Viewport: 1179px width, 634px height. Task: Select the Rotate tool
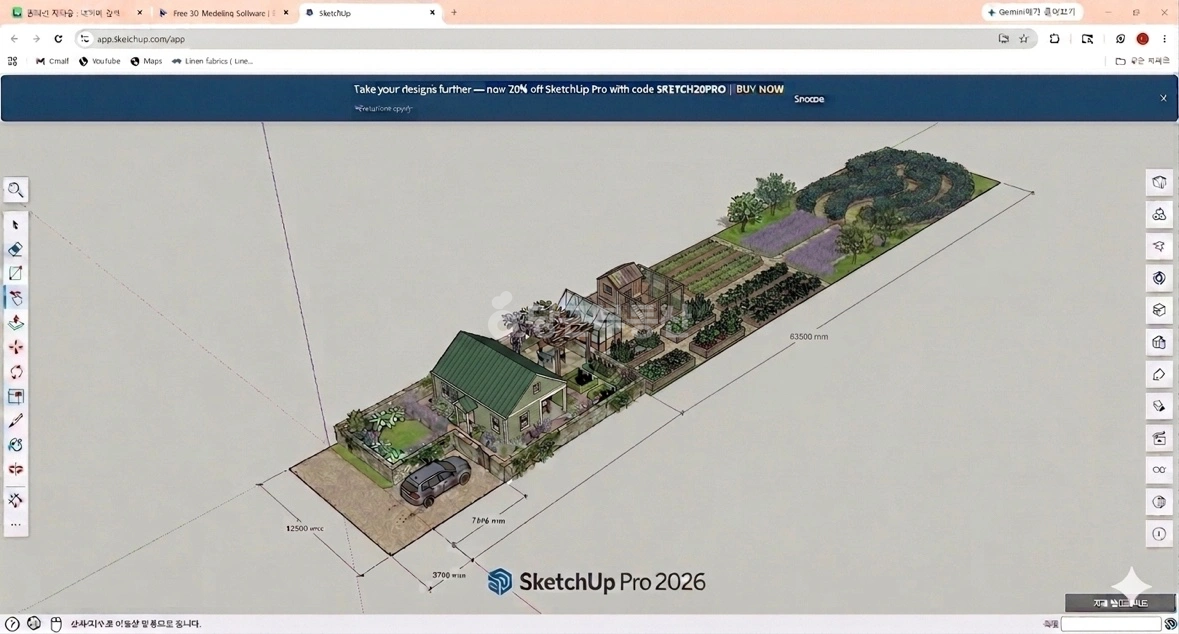16,372
